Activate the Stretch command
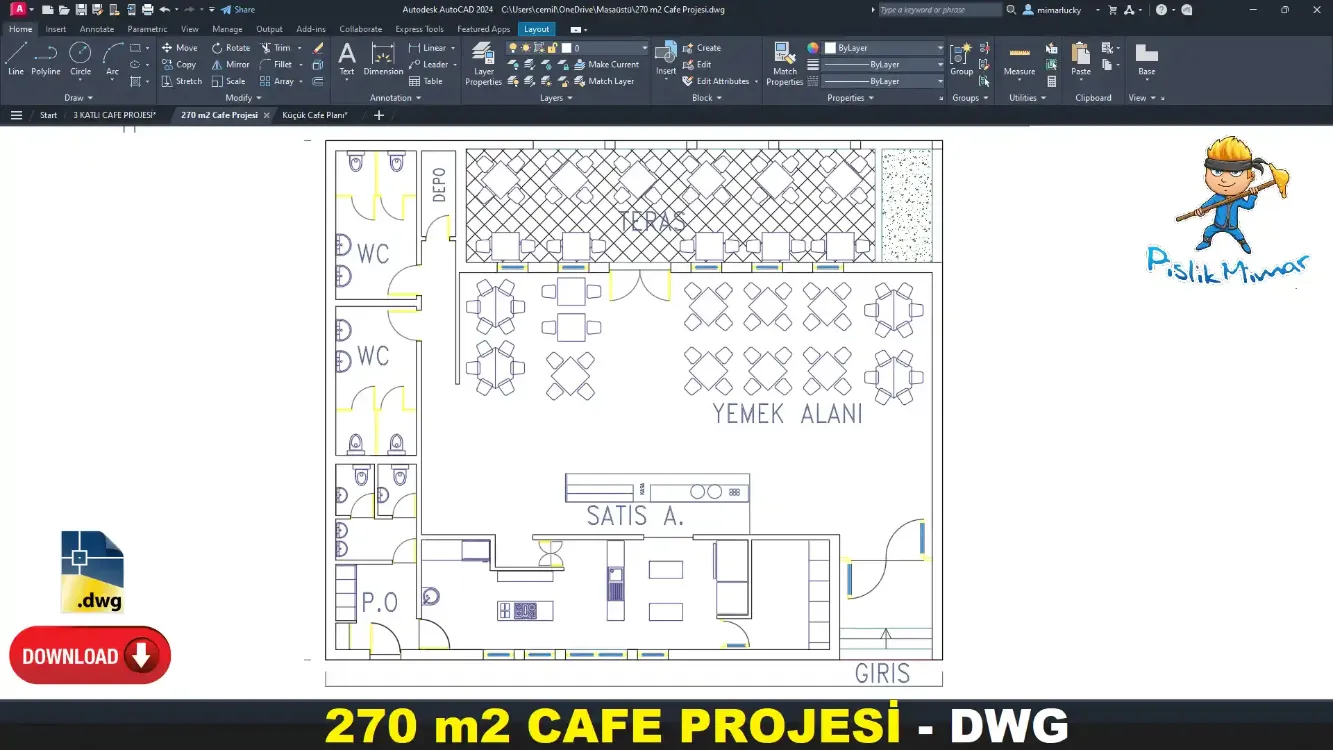This screenshot has width=1333, height=750. pyautogui.click(x=181, y=82)
